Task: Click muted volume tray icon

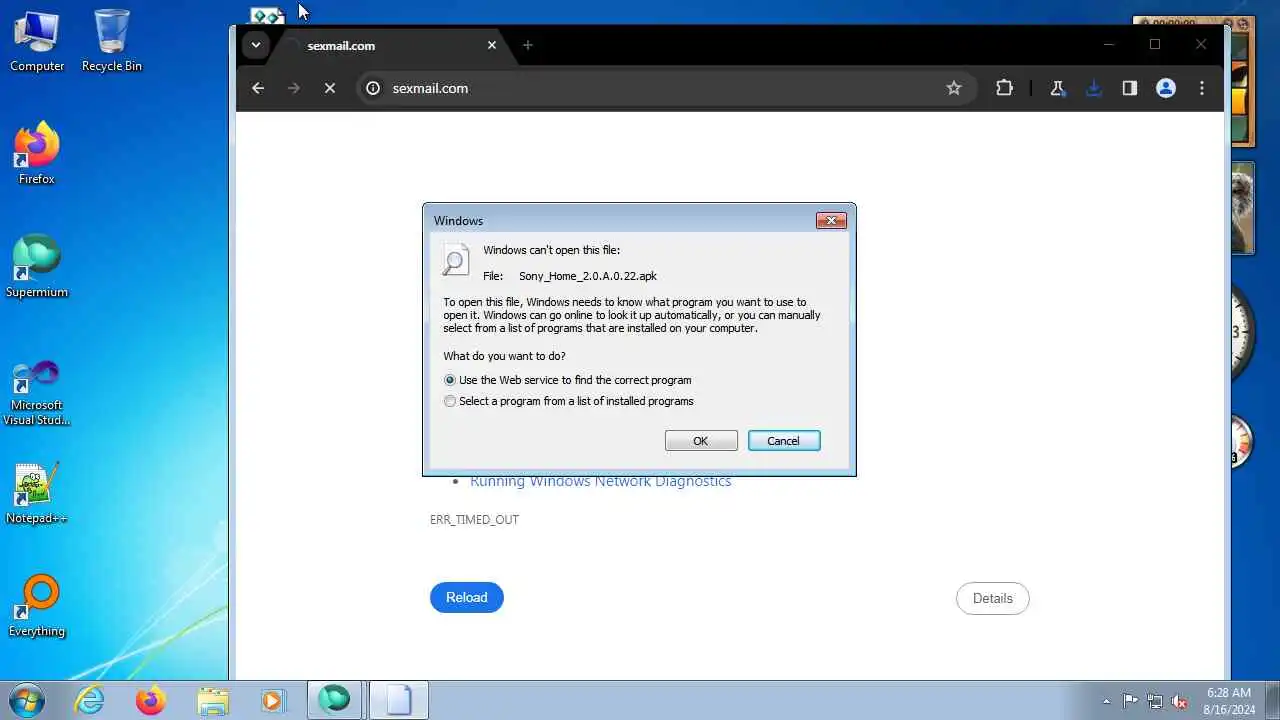Action: [x=1180, y=701]
